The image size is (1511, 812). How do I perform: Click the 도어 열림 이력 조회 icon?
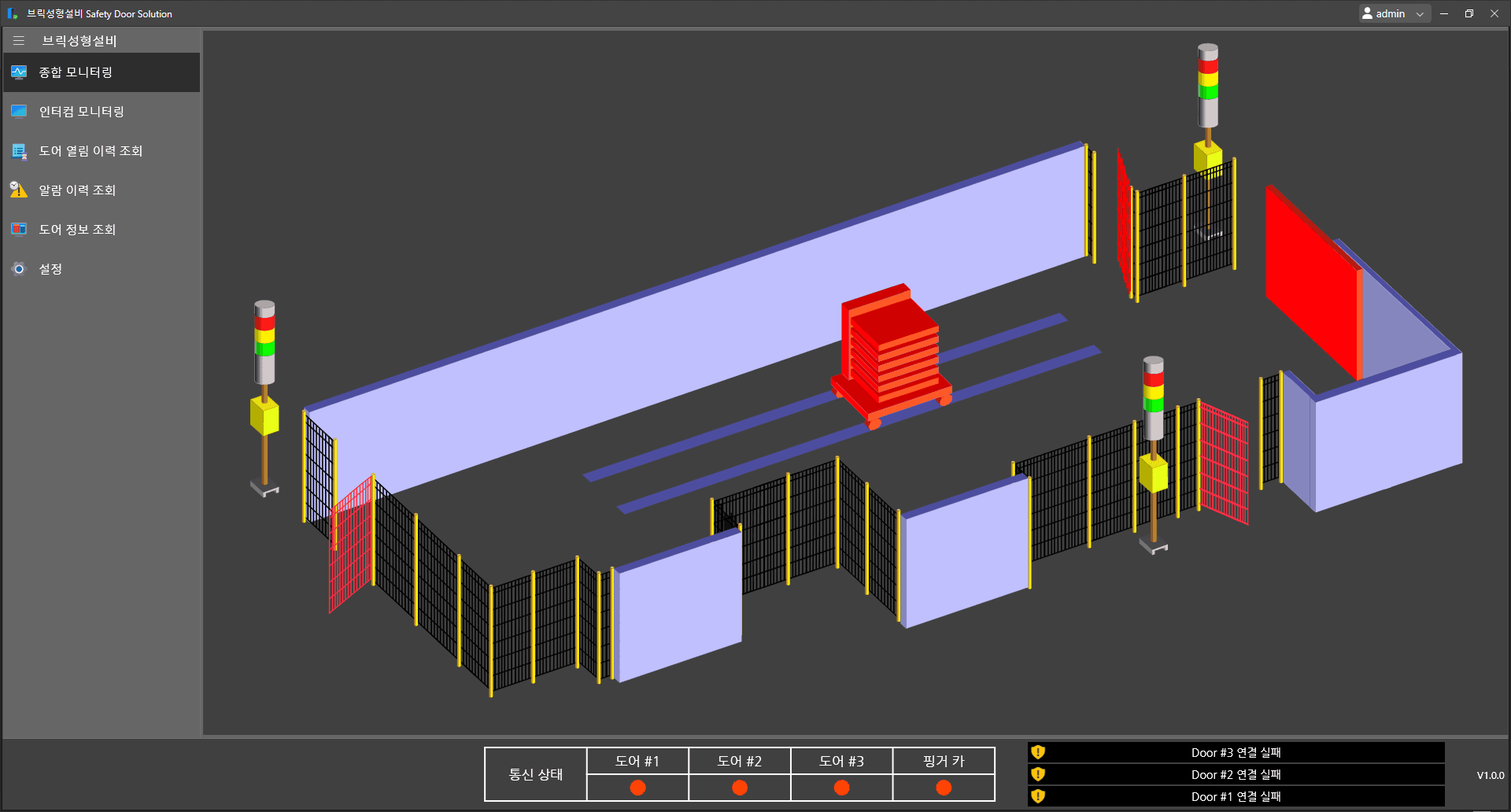pos(19,151)
